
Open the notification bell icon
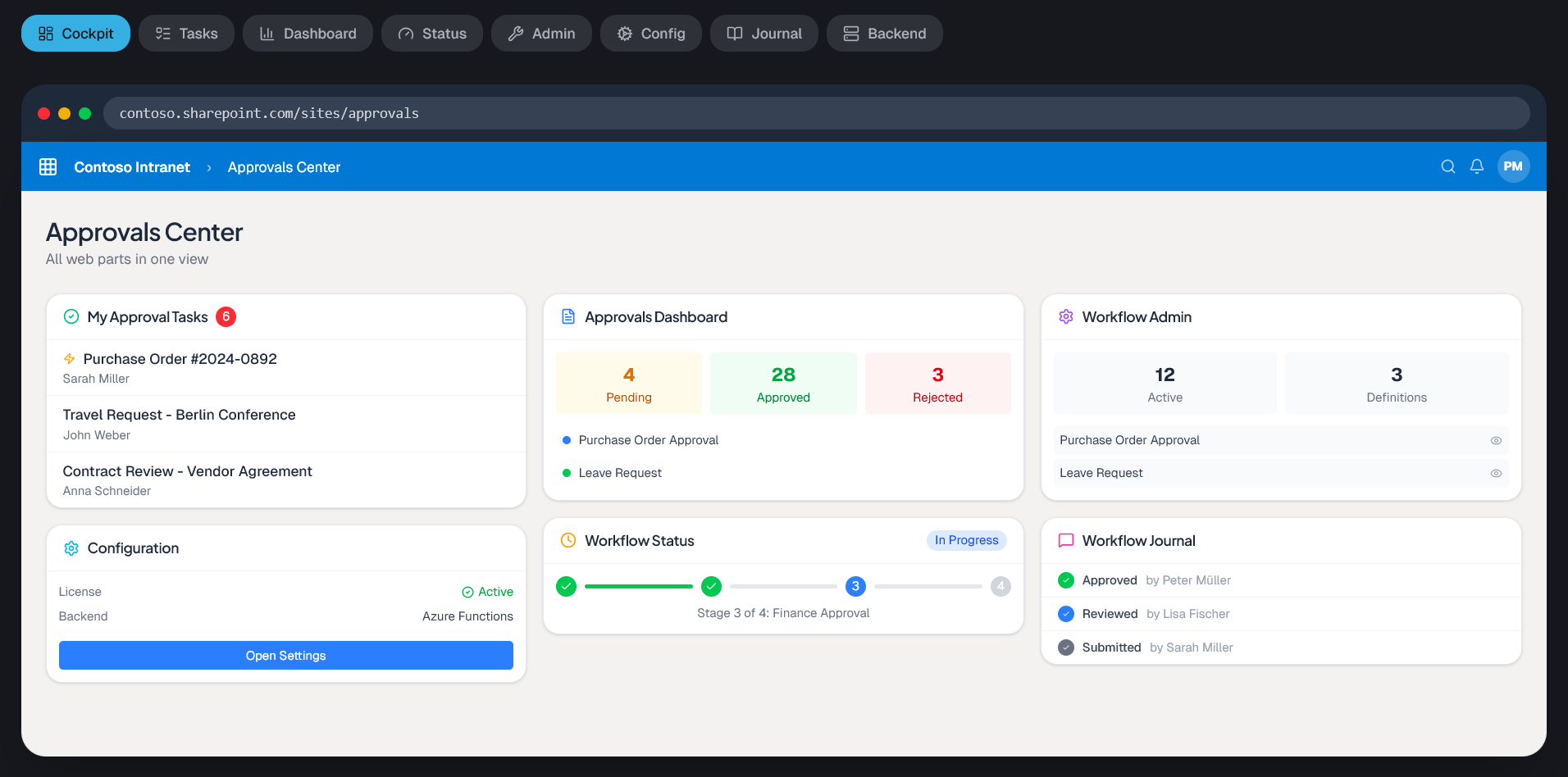point(1476,166)
